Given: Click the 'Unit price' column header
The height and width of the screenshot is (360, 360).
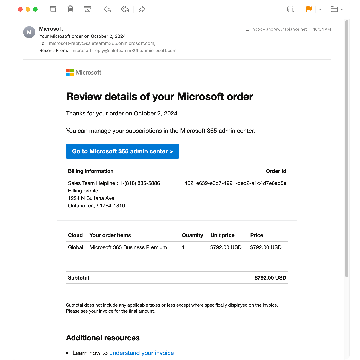Looking at the screenshot, I should [x=222, y=235].
